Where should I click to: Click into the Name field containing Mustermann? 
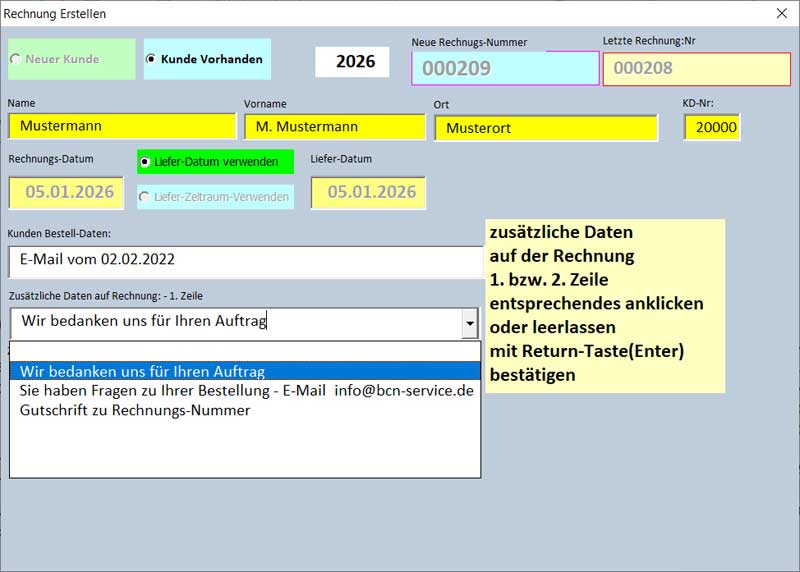pos(121,126)
